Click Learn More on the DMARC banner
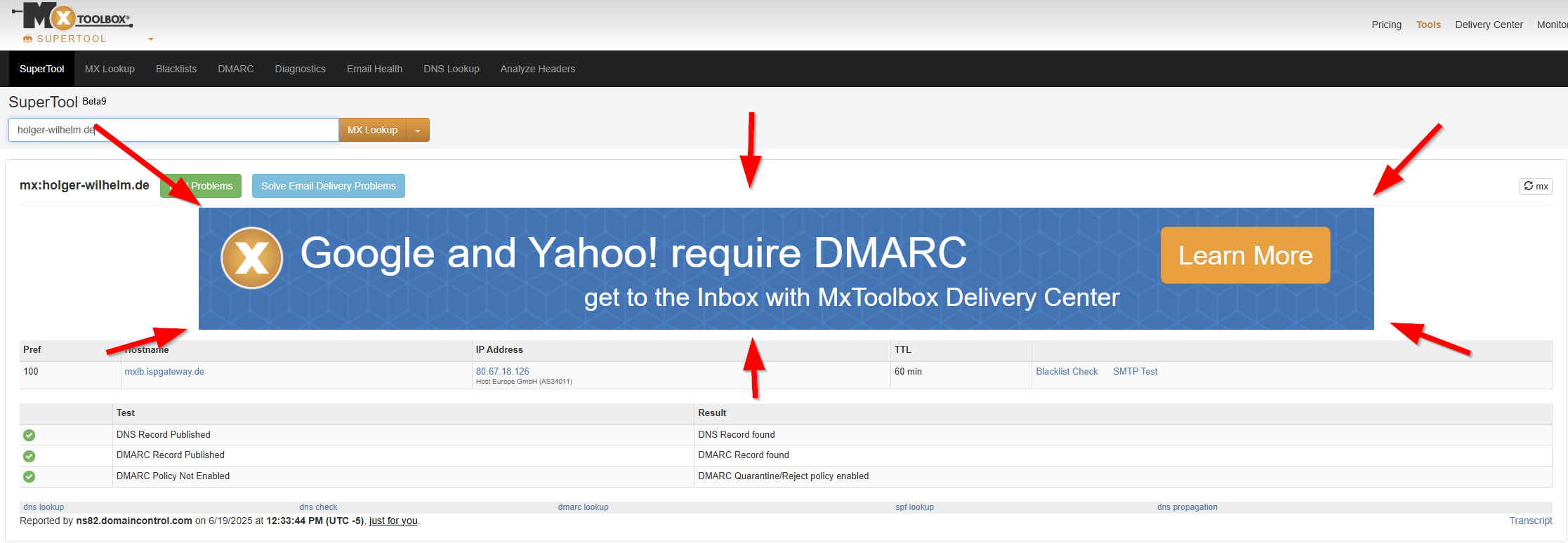Viewport: 1568px width, 543px height. point(1245,255)
